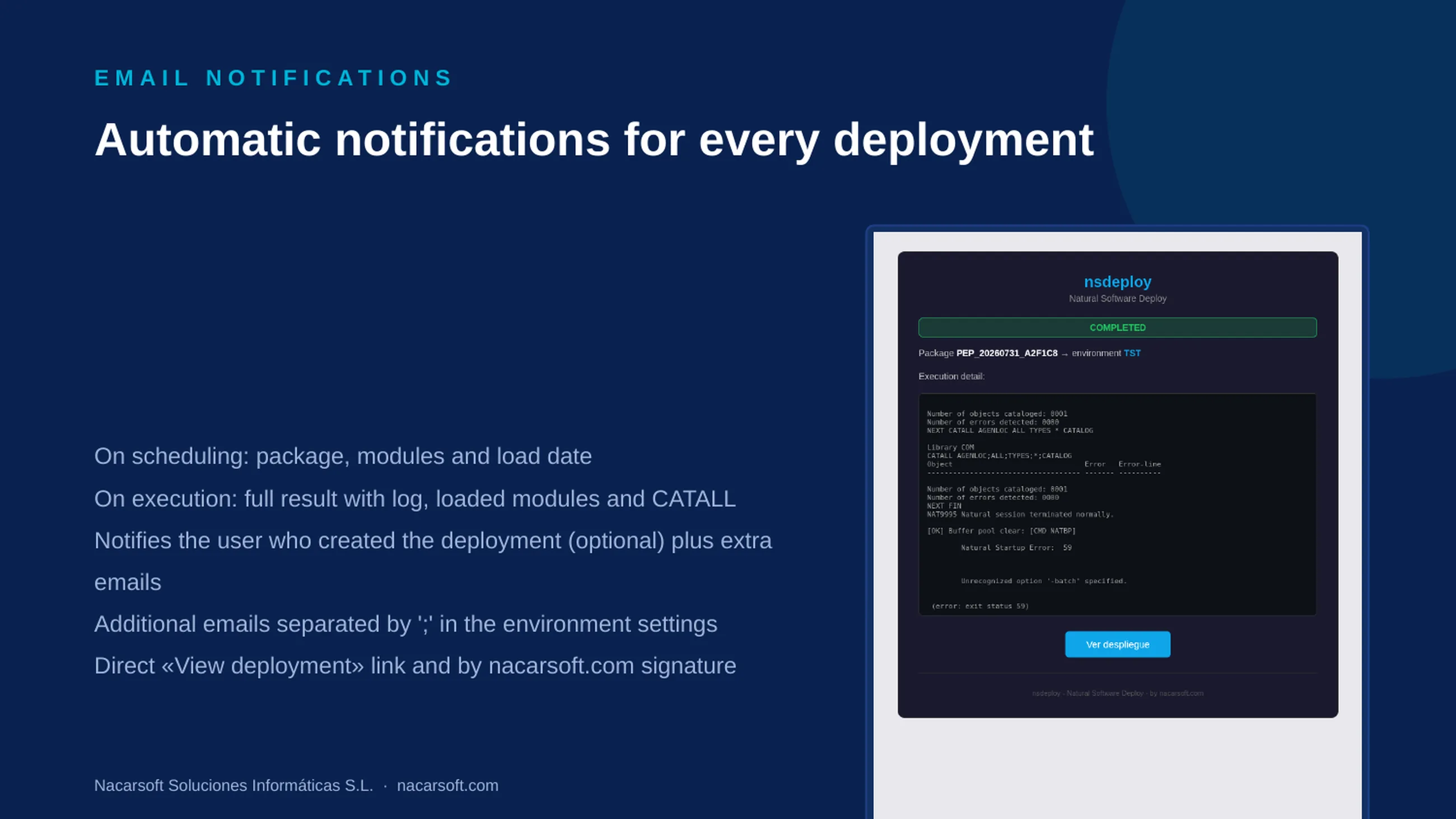Click the email footer 'by nacarsoft.com' text
Viewport: 1456px width, 819px height.
[1176, 694]
